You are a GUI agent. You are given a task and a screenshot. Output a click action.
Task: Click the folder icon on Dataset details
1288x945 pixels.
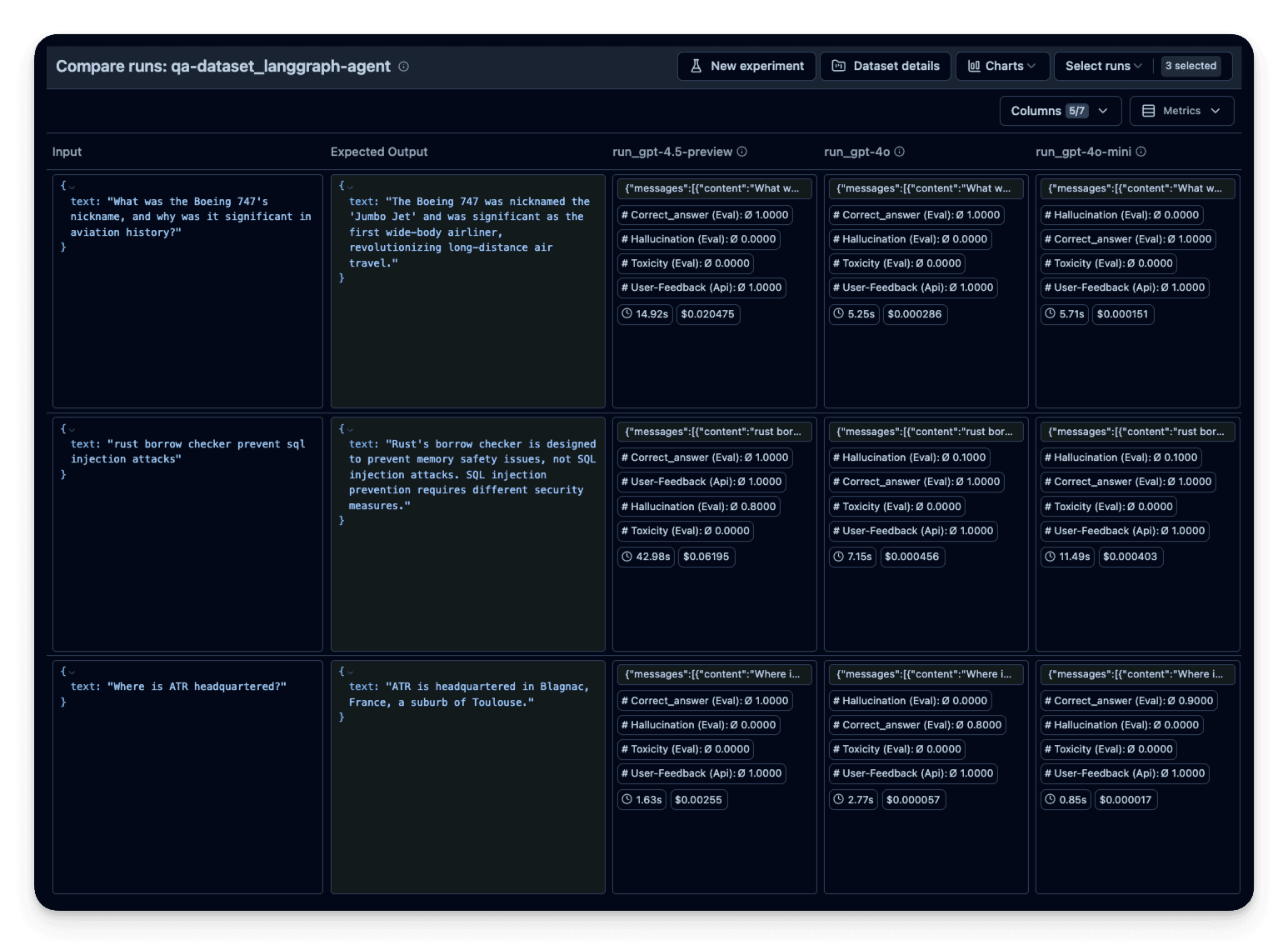coord(839,66)
